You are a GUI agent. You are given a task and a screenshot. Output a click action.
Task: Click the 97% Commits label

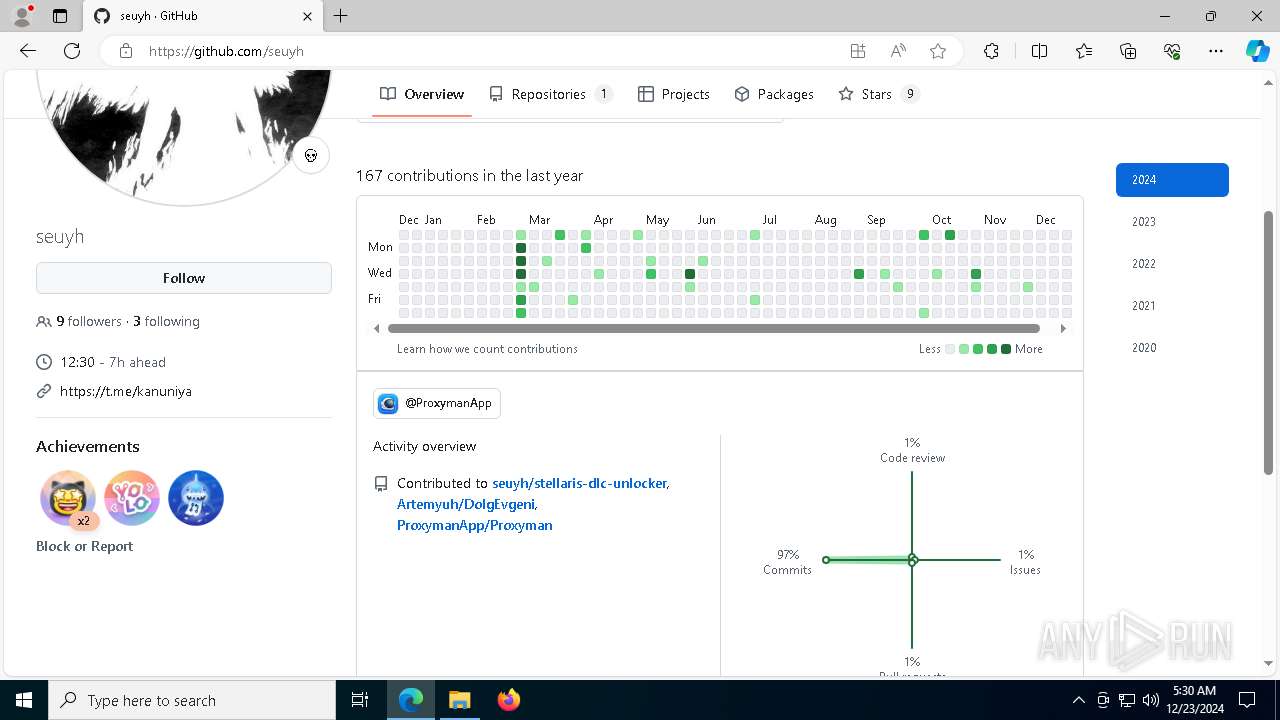tap(787, 562)
